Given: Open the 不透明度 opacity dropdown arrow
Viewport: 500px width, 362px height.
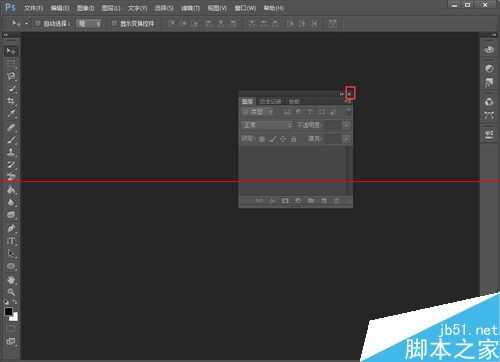Looking at the screenshot, I should [346, 125].
